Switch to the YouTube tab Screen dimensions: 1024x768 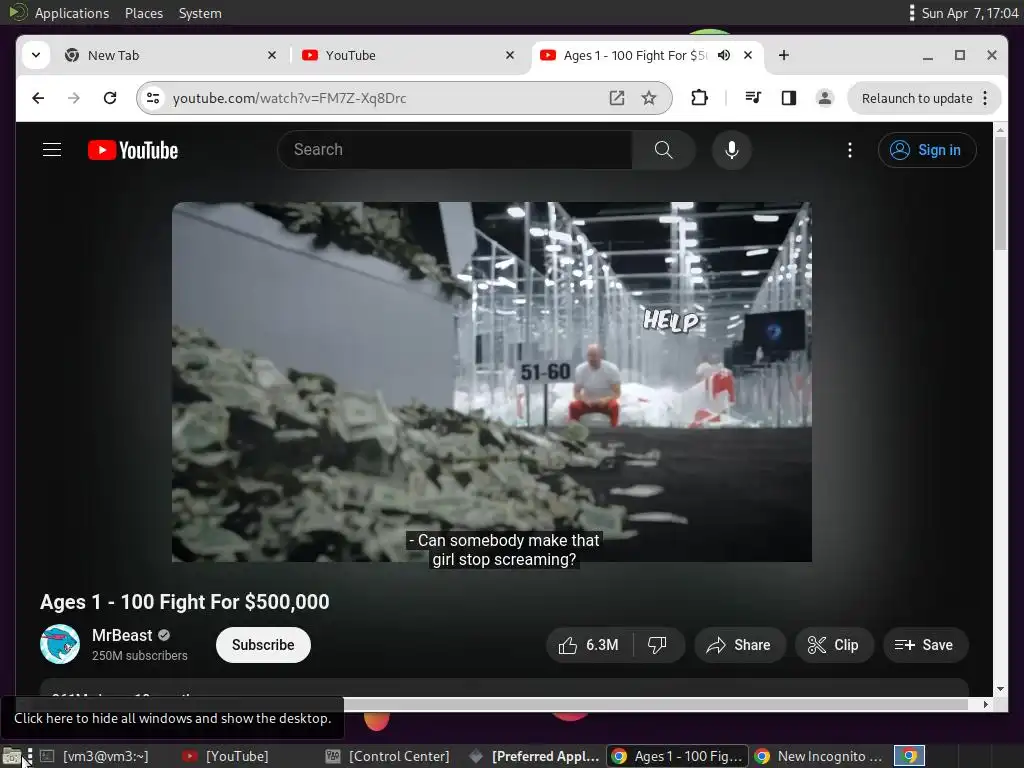pos(408,56)
